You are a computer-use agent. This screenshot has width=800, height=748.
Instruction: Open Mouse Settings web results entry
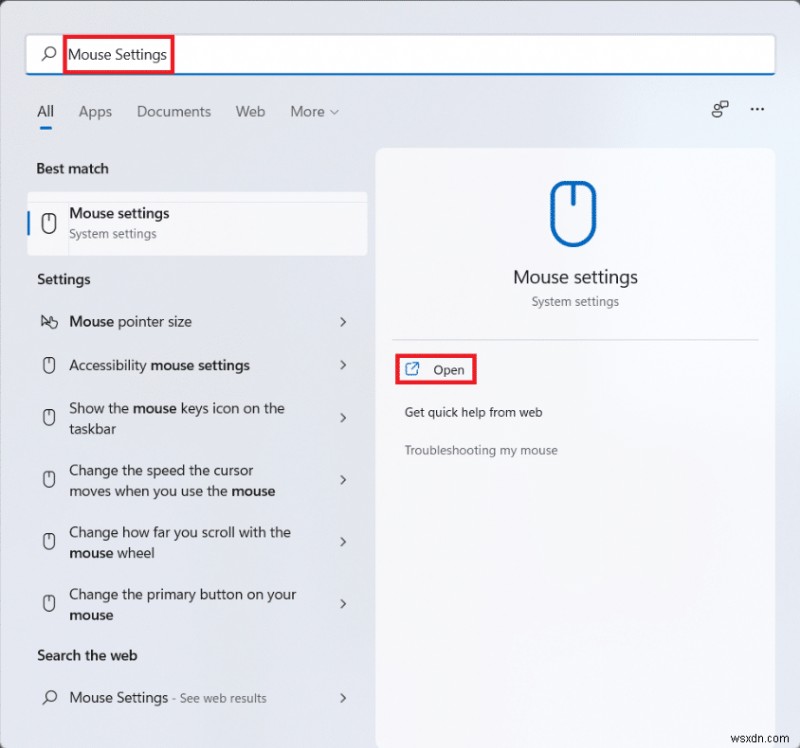coord(119,698)
